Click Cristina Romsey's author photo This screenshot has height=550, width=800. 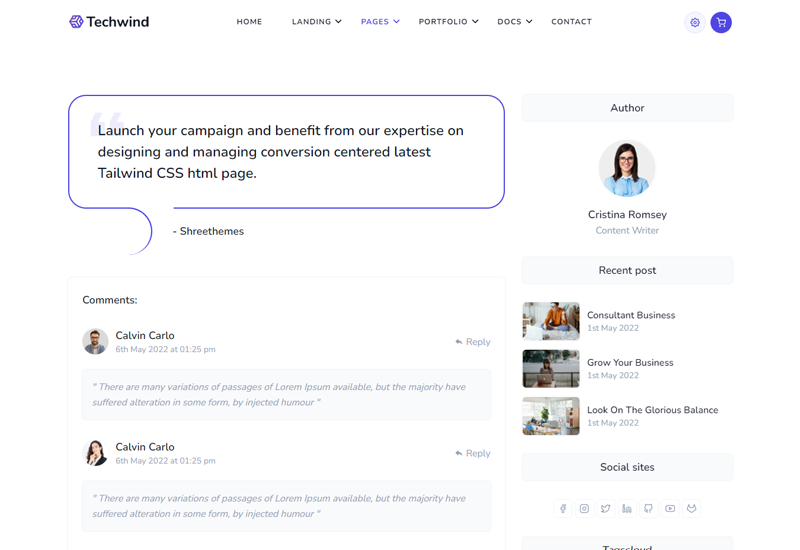627,168
